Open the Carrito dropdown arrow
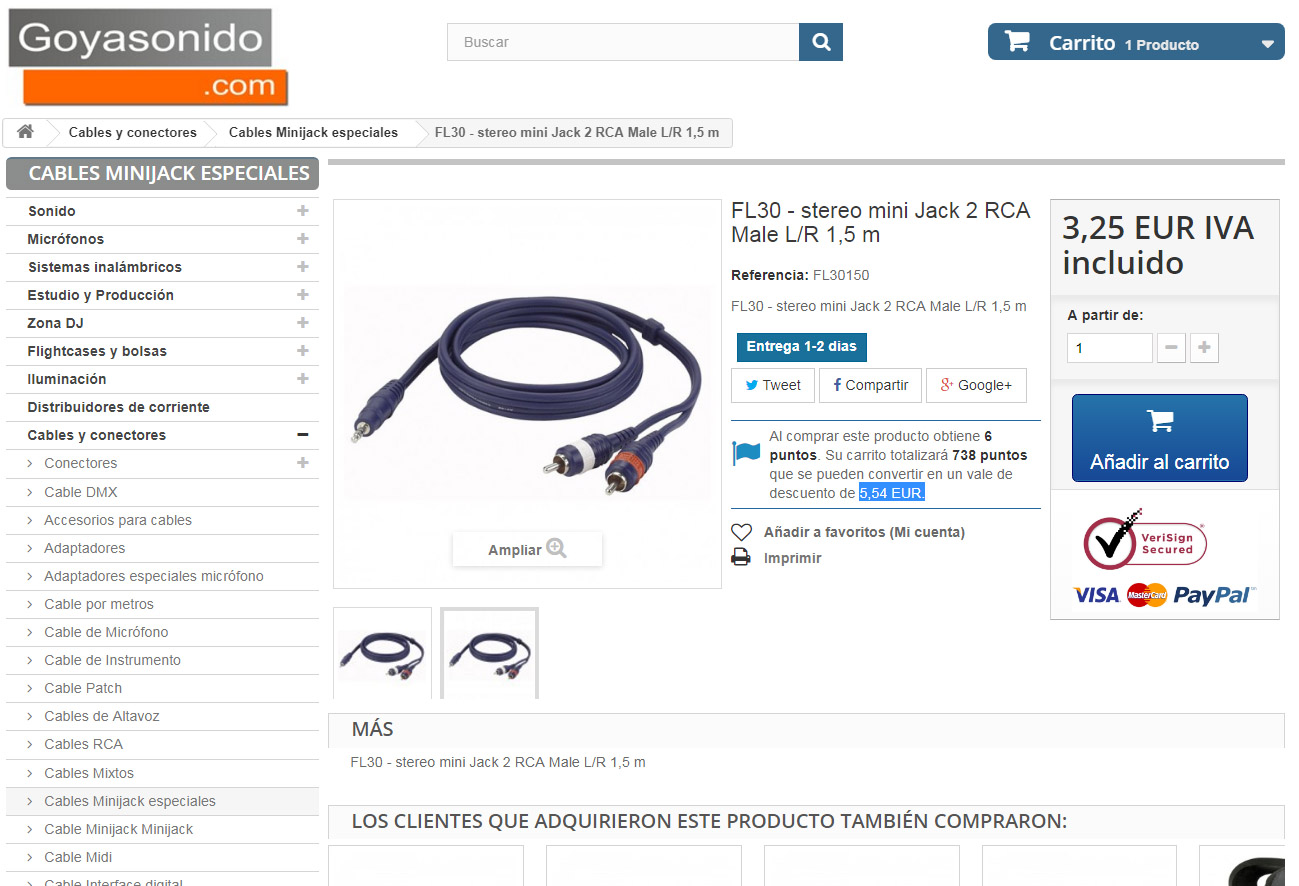The image size is (1299, 886). click(1267, 44)
